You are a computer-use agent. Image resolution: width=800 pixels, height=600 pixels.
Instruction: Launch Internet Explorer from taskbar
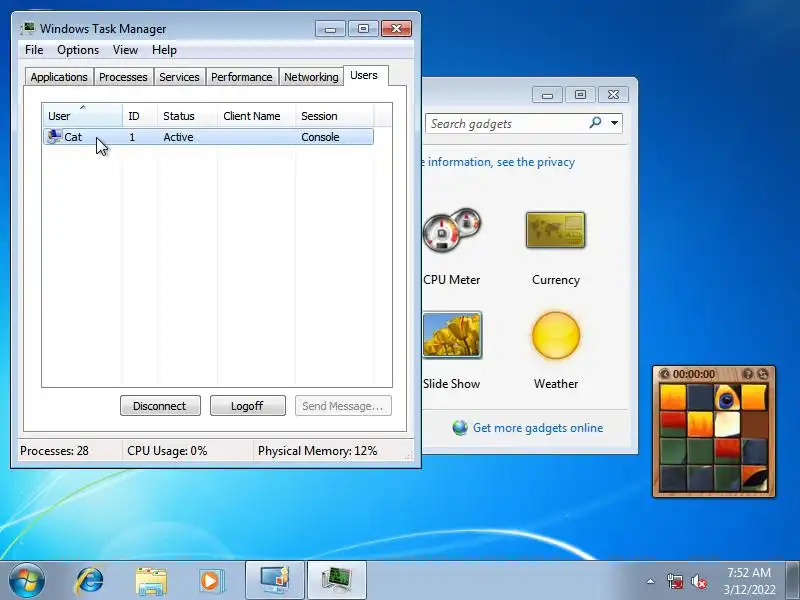pos(89,581)
